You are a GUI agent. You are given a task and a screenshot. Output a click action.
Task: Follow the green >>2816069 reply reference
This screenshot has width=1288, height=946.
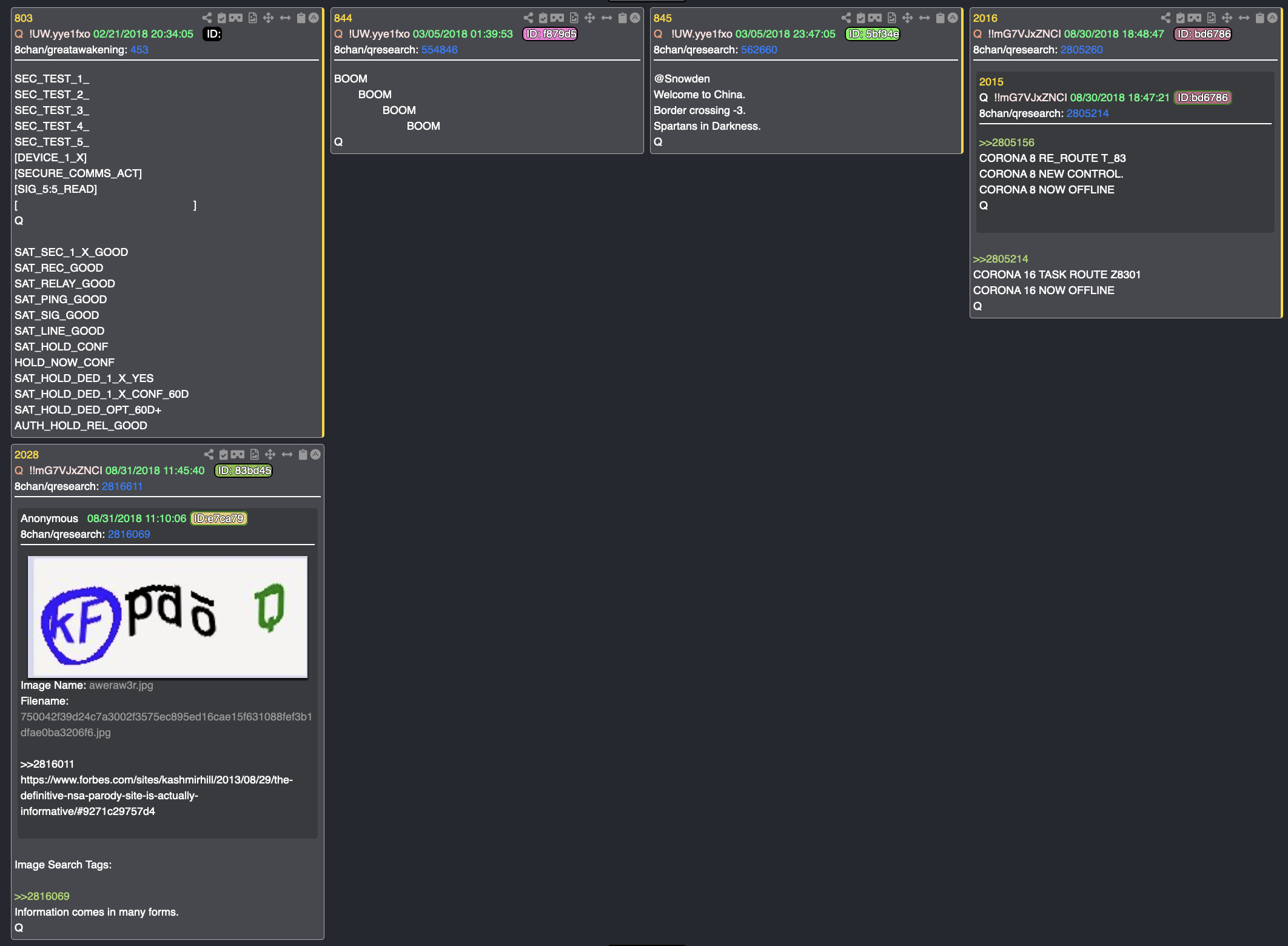click(x=42, y=896)
